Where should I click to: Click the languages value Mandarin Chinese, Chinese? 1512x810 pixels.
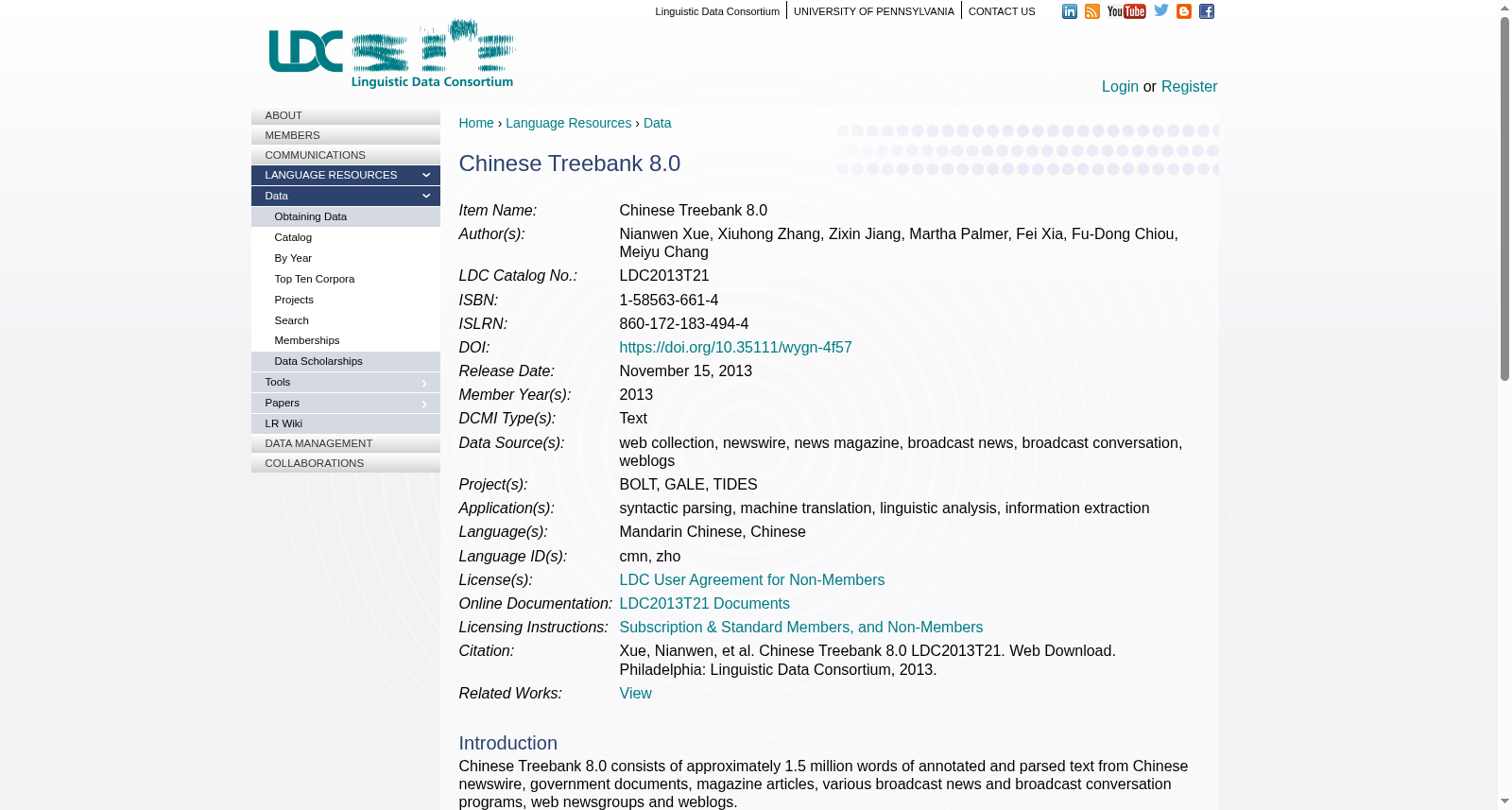[713, 532]
